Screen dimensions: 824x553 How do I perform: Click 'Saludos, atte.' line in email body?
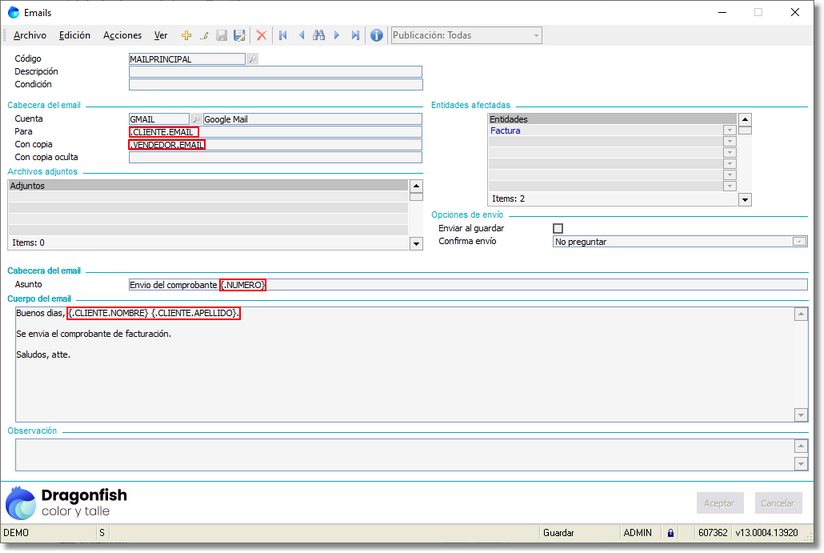click(x=43, y=355)
